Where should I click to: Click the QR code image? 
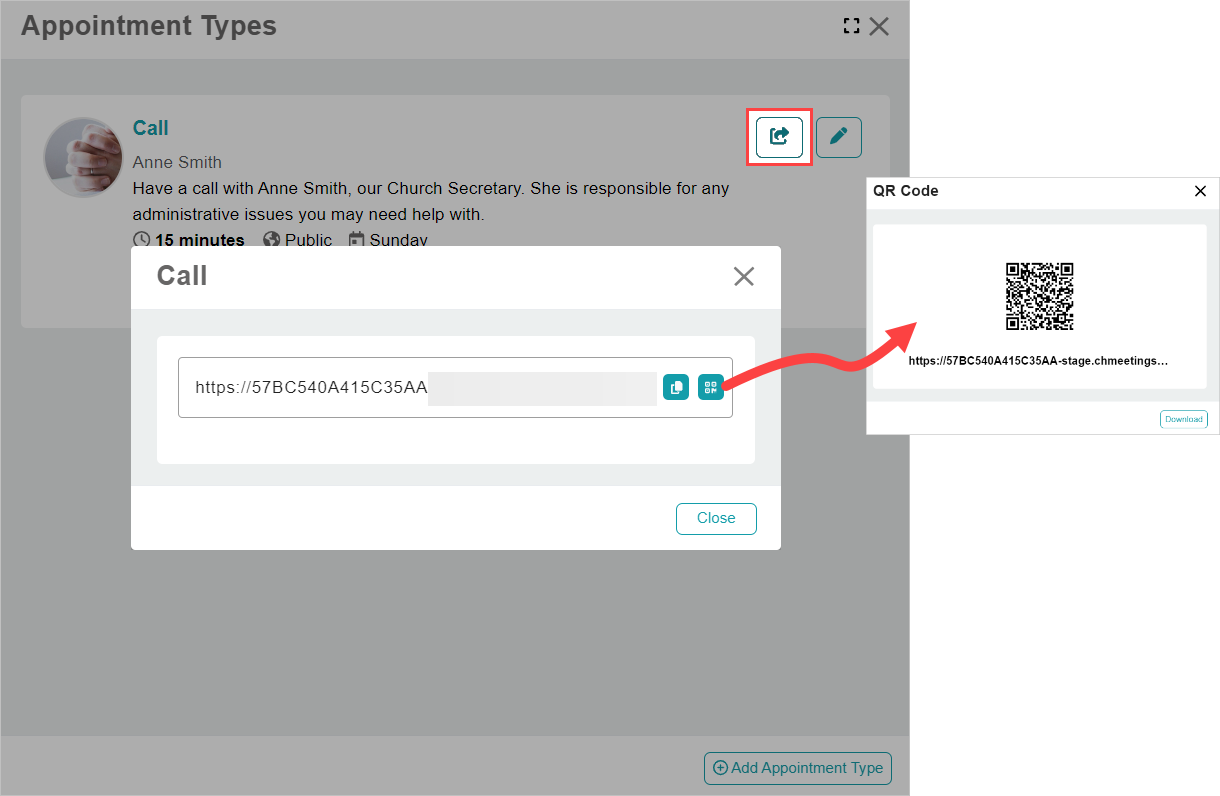point(1039,296)
